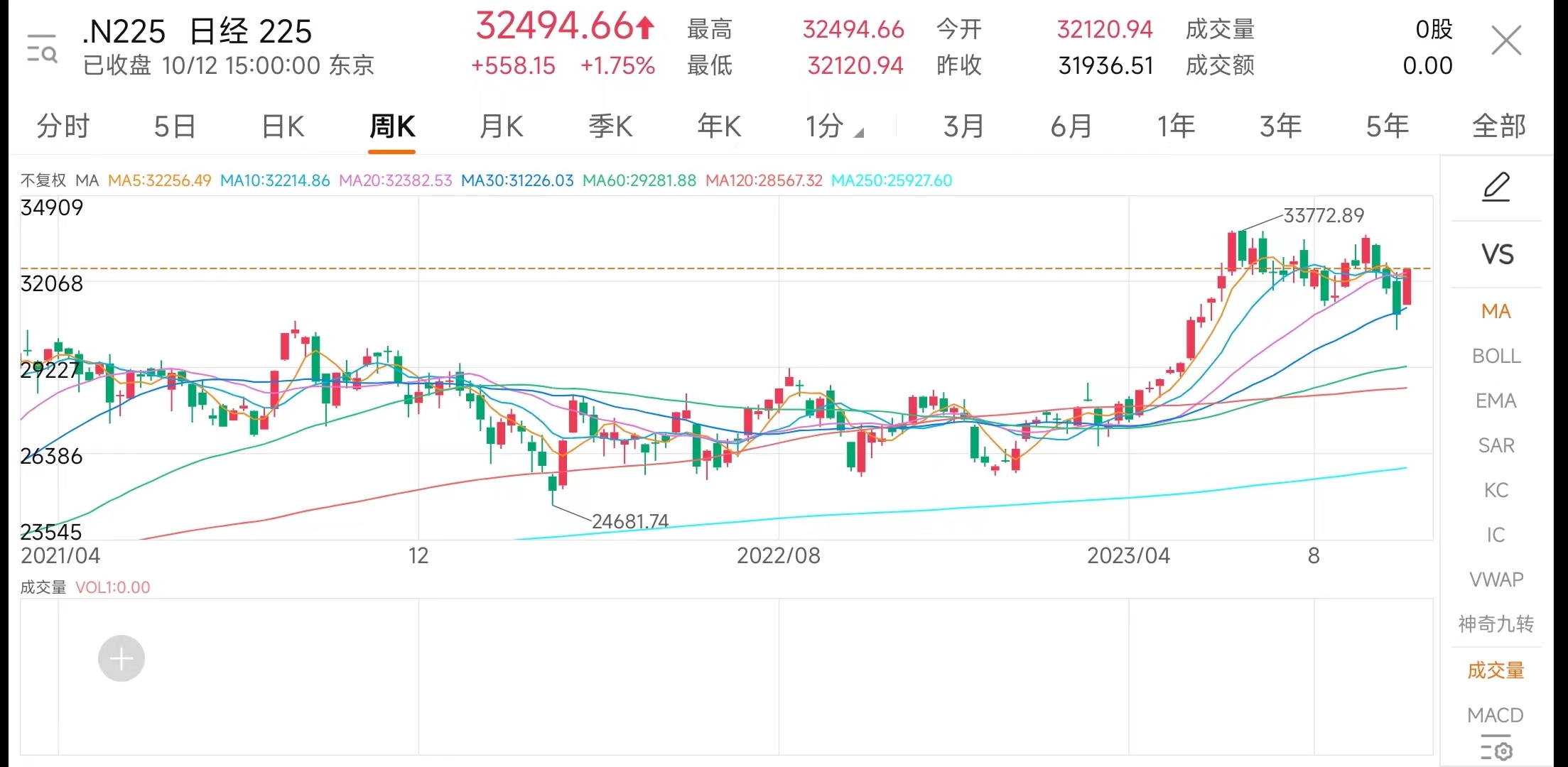
Task: Open the stock search list icon
Action: click(x=42, y=48)
